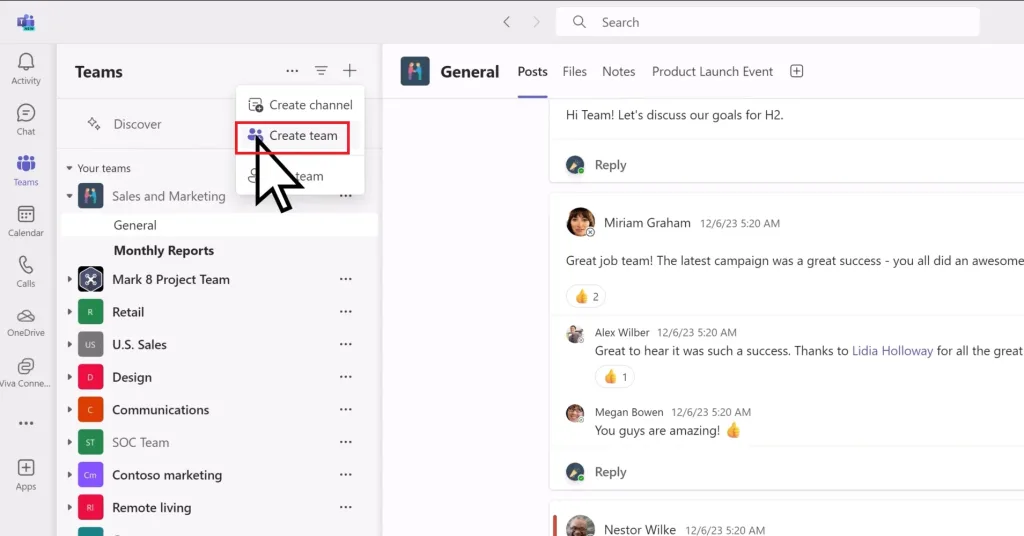Image resolution: width=1024 pixels, height=536 pixels.
Task: Select Create team from the menu
Action: 302,136
